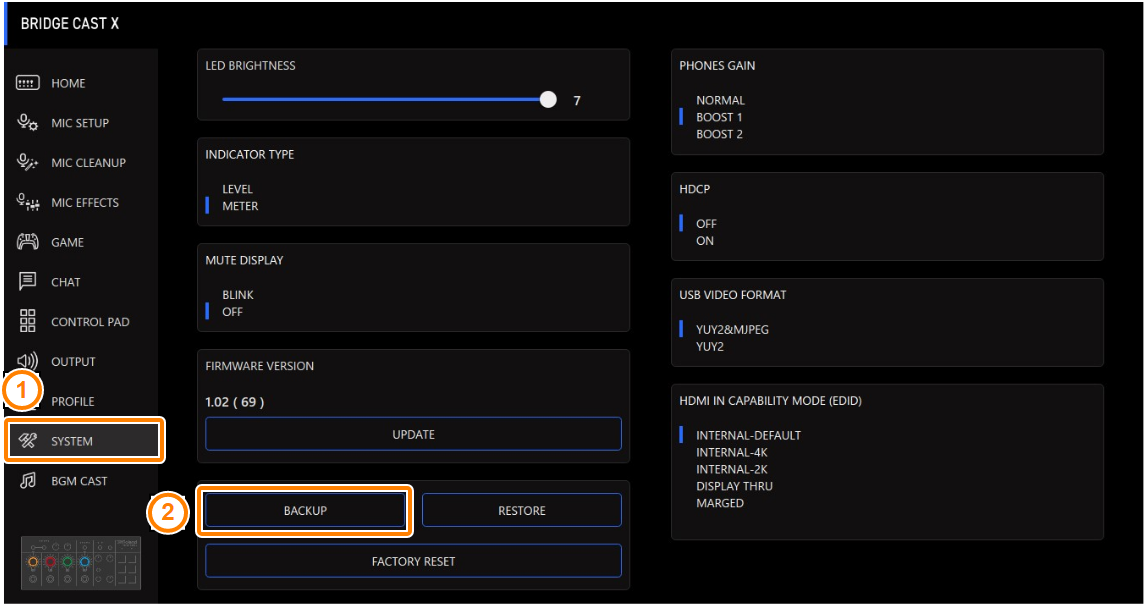1147x608 pixels.
Task: Click the System tools icon
Action: coord(28,441)
